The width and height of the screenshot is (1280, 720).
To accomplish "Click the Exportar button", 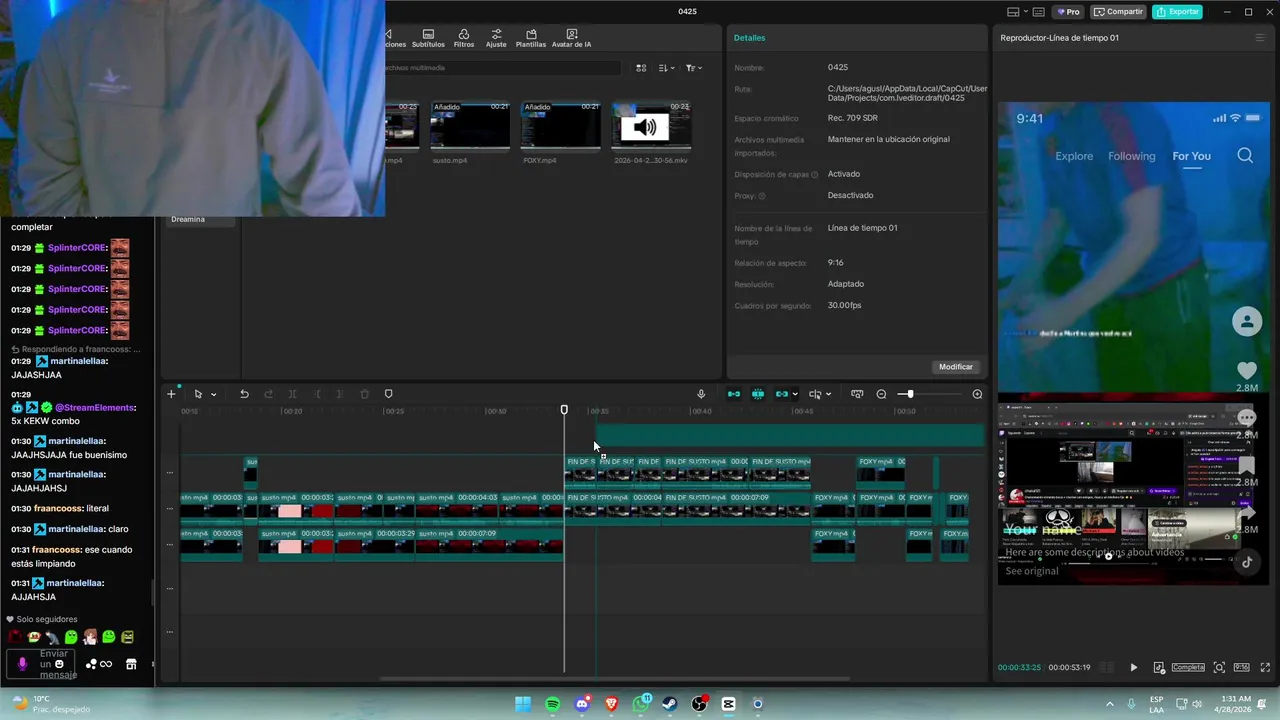I will (1177, 12).
